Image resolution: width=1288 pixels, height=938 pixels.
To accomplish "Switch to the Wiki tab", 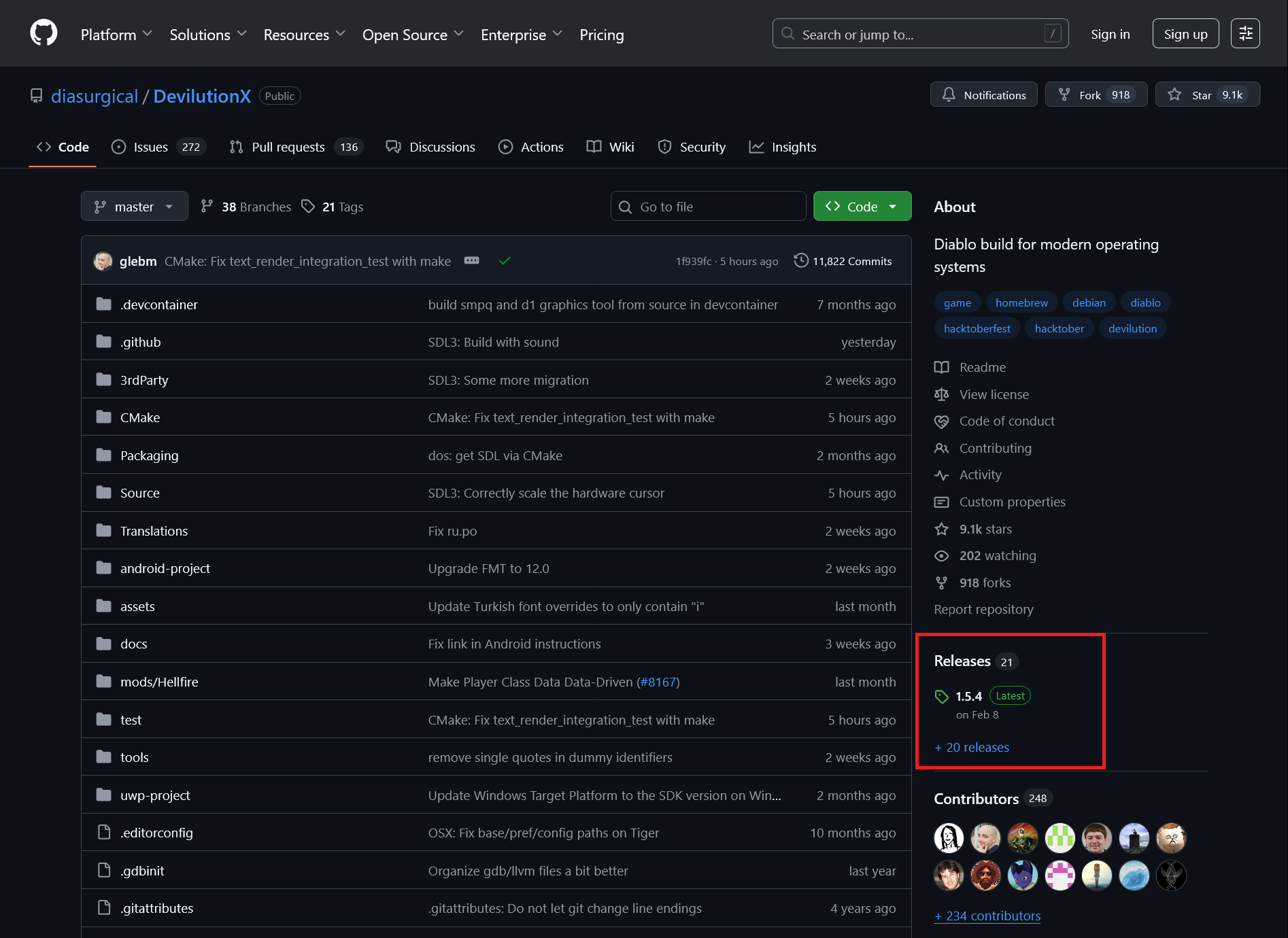I will tap(611, 147).
